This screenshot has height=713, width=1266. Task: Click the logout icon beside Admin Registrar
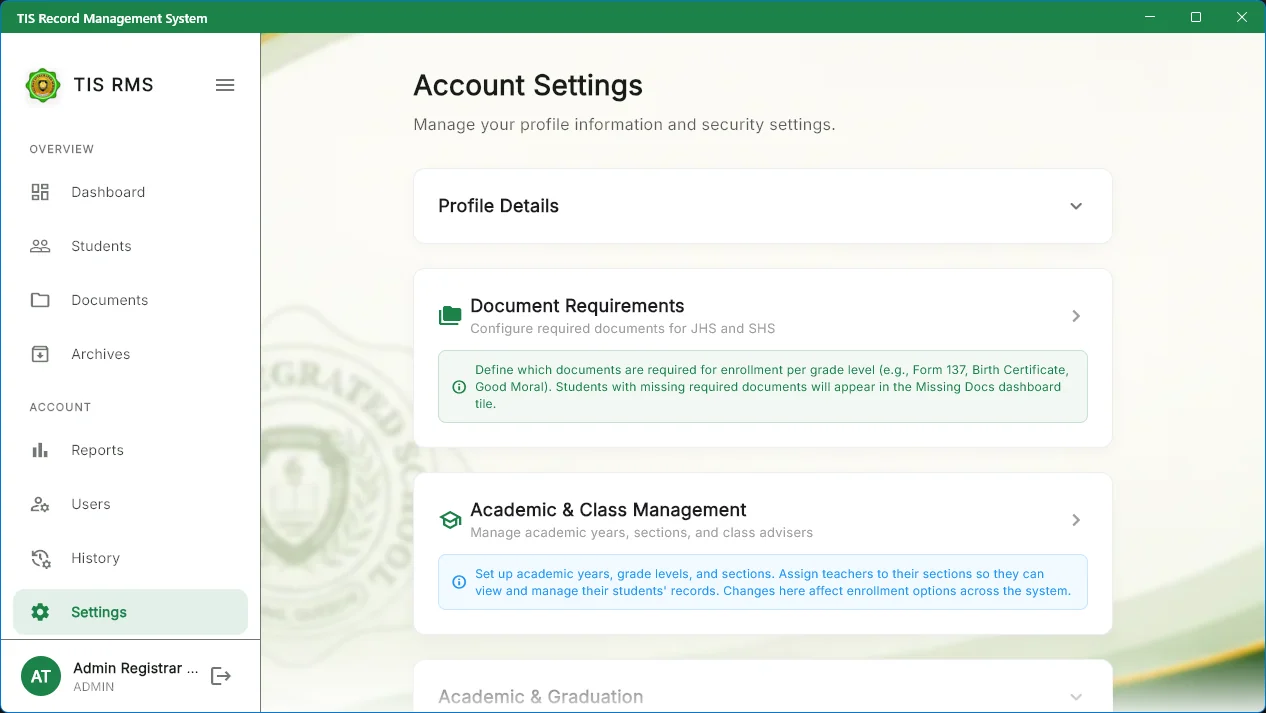[221, 676]
